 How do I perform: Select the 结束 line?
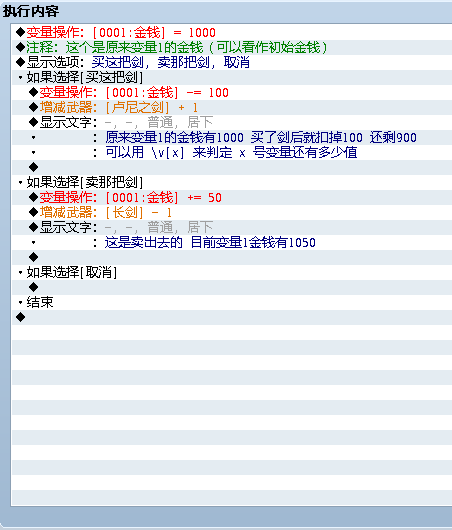point(232,302)
